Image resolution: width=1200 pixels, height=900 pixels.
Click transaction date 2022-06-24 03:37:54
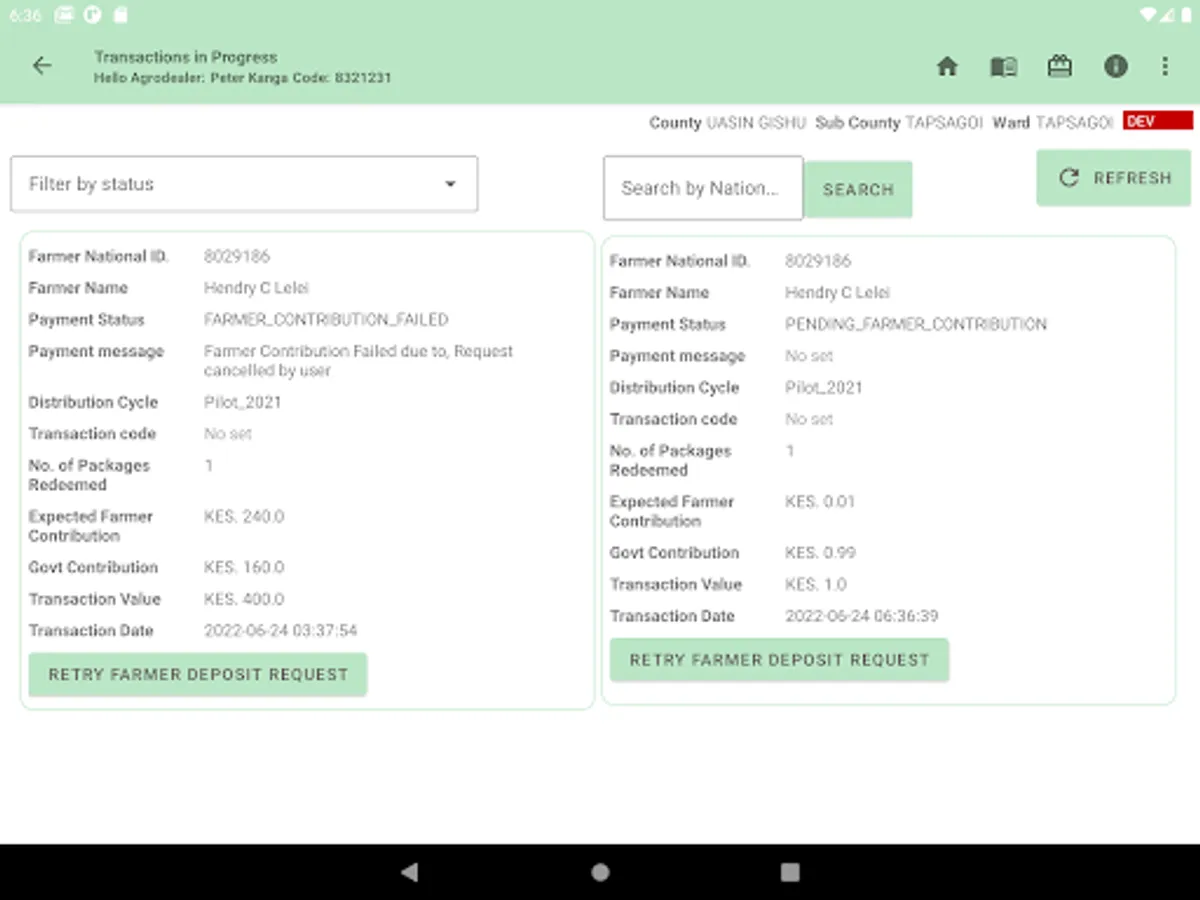[281, 631]
